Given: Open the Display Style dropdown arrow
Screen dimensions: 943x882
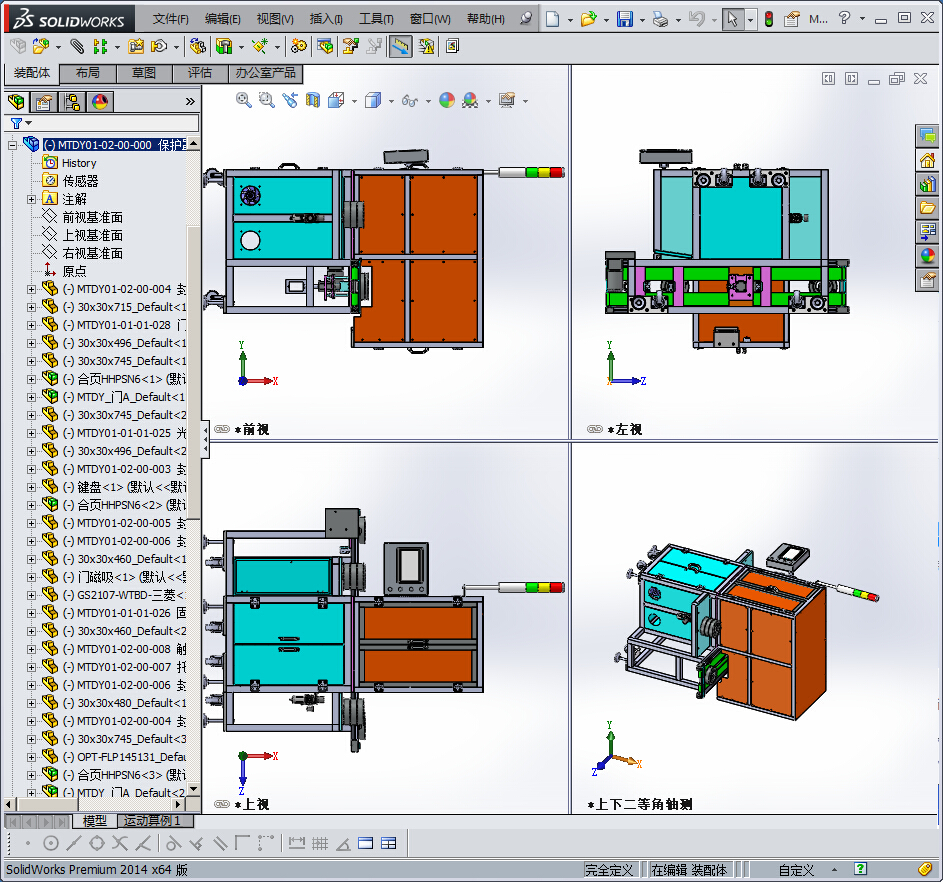Looking at the screenshot, I should 392,101.
